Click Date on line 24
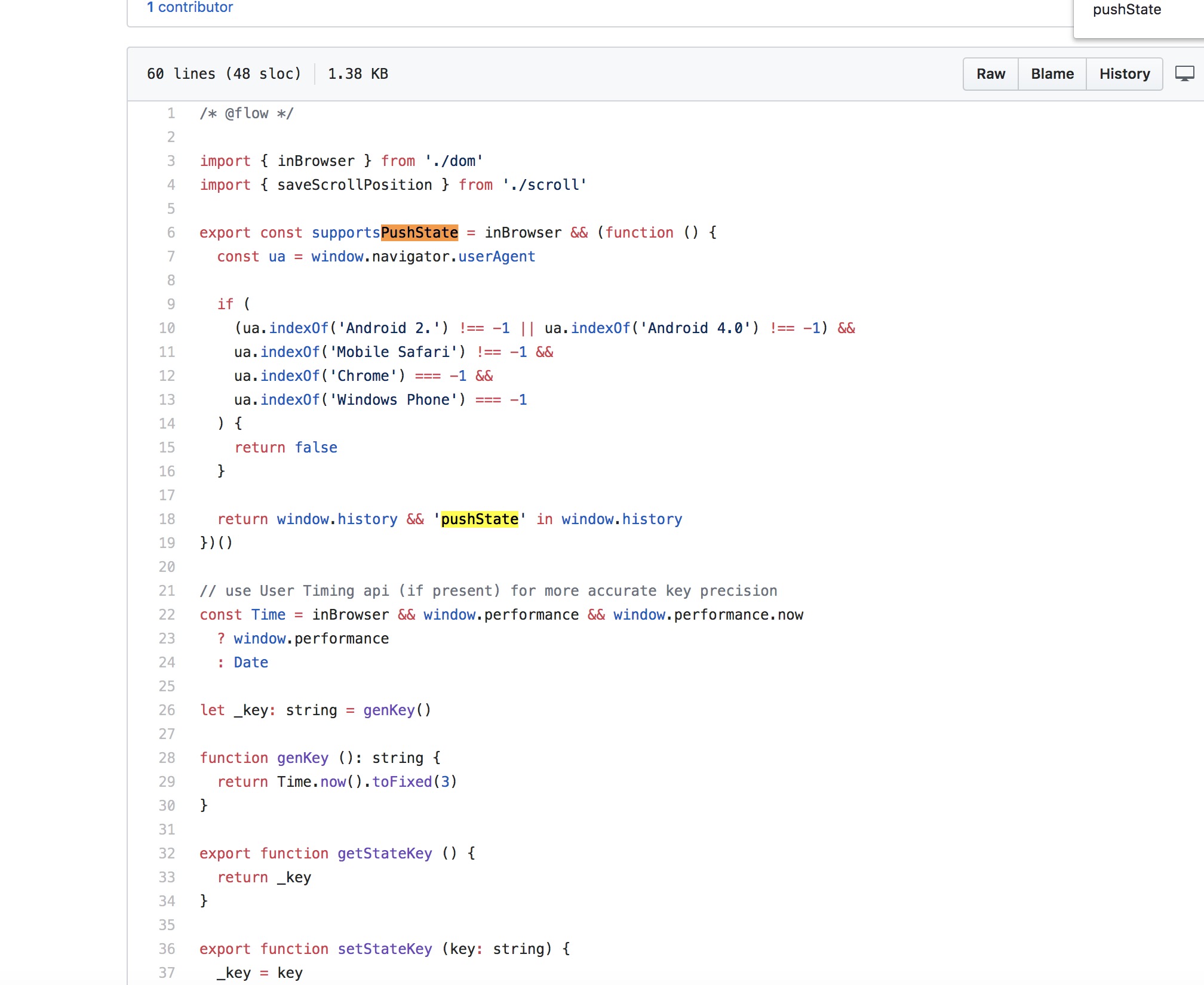The image size is (1204, 985). tap(251, 662)
